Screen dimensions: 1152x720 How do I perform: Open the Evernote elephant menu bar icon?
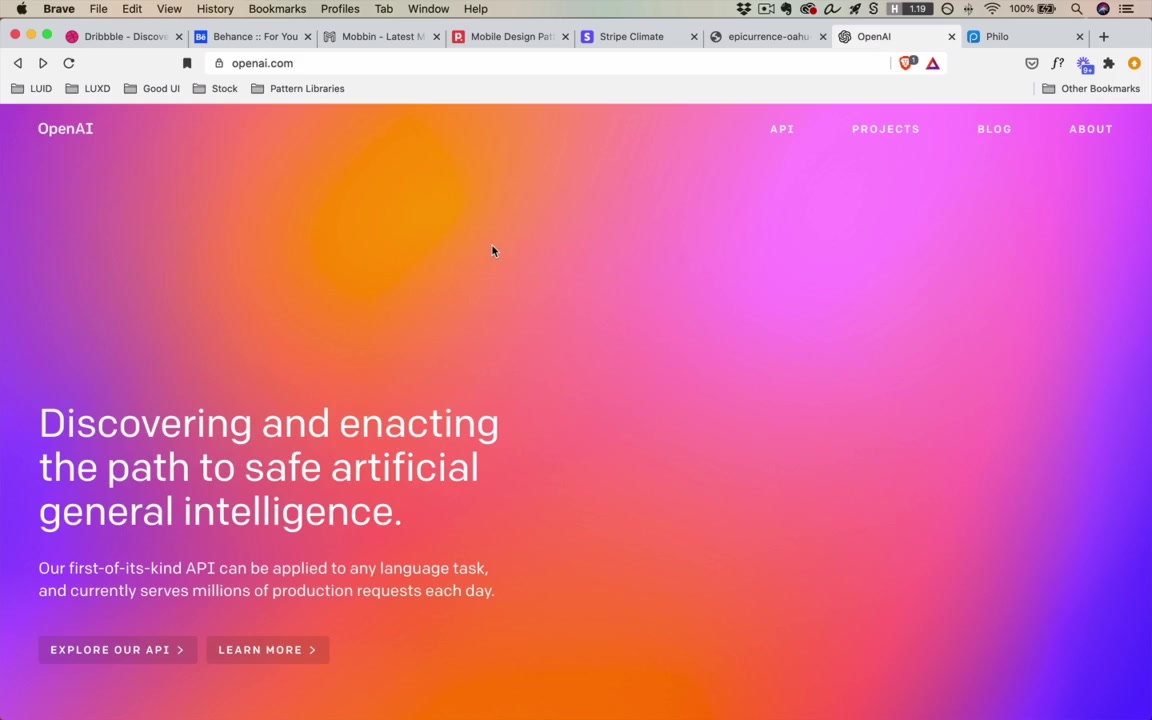click(787, 9)
